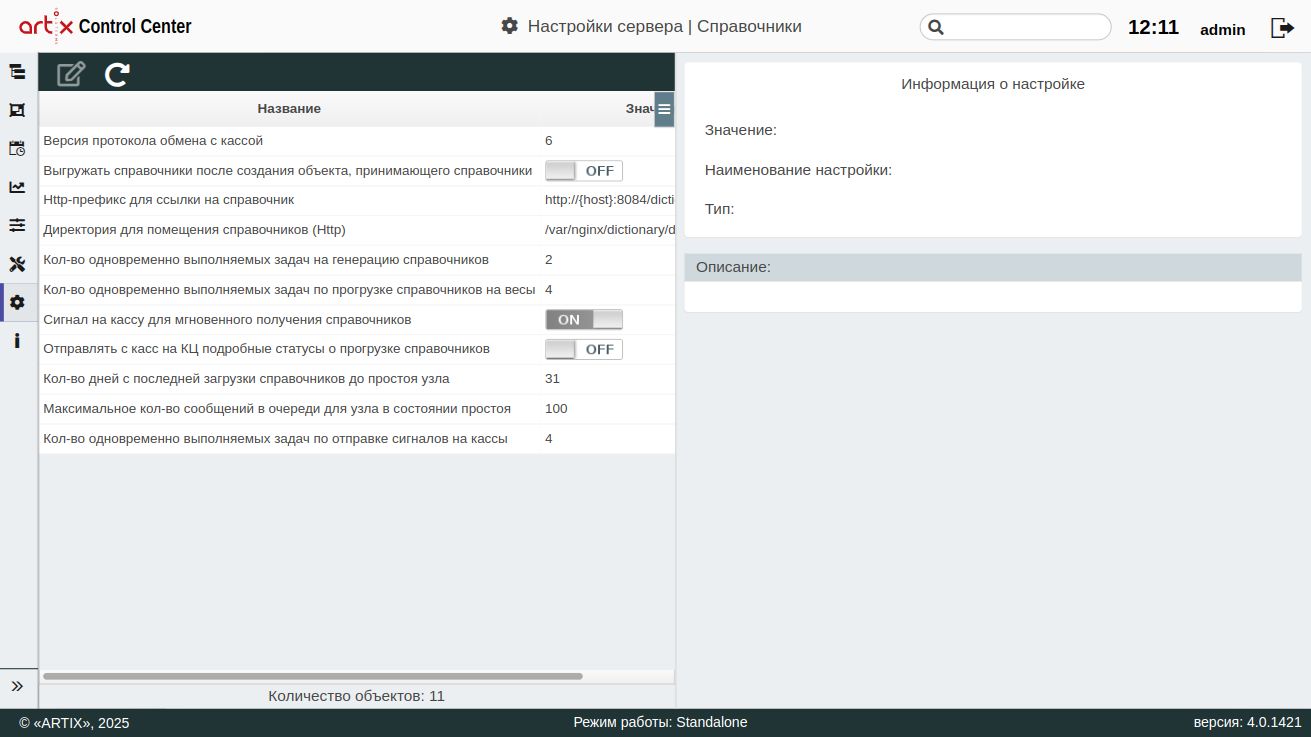Click the sliders sidebar icon

(x=17, y=225)
